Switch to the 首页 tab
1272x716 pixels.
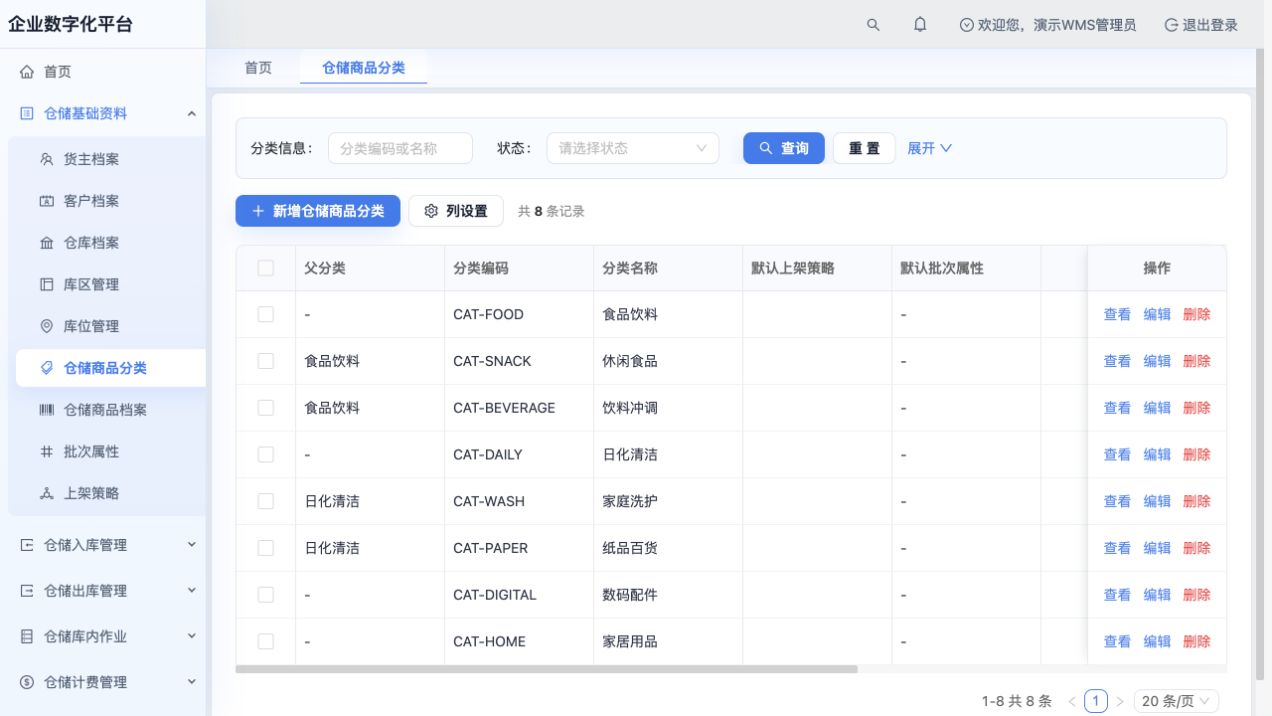point(258,68)
